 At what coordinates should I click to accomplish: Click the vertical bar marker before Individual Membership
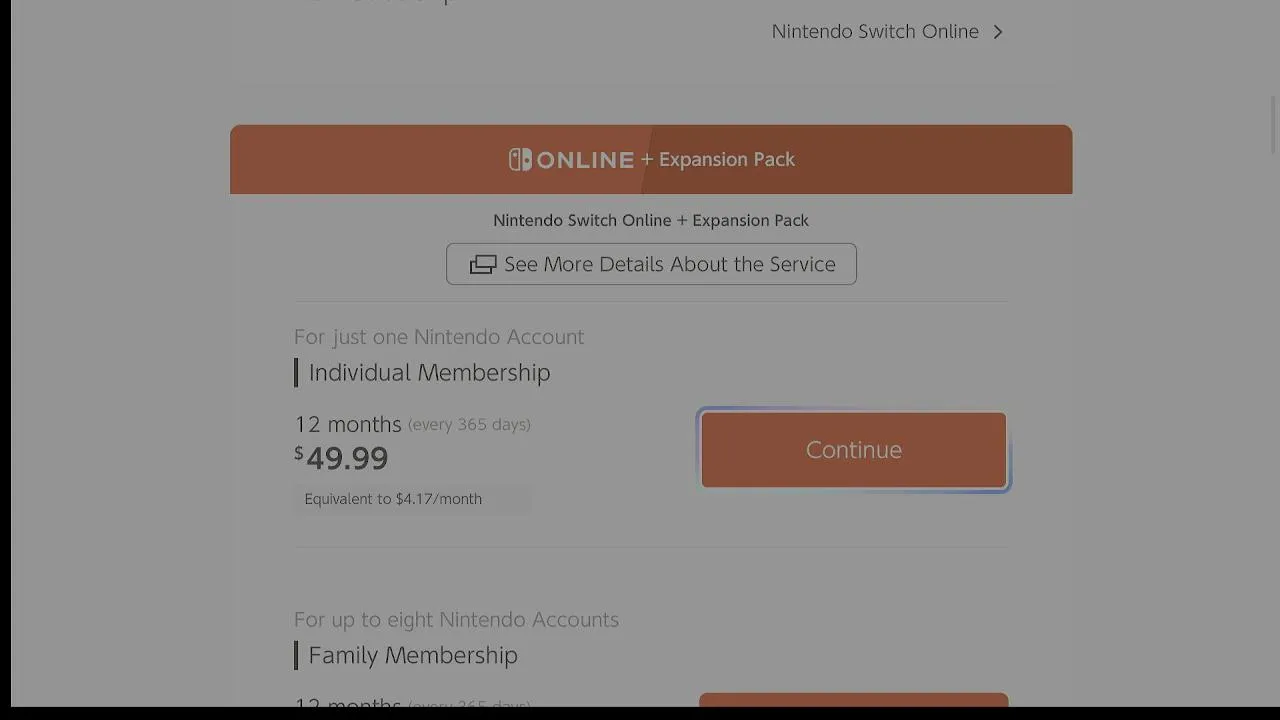point(296,373)
